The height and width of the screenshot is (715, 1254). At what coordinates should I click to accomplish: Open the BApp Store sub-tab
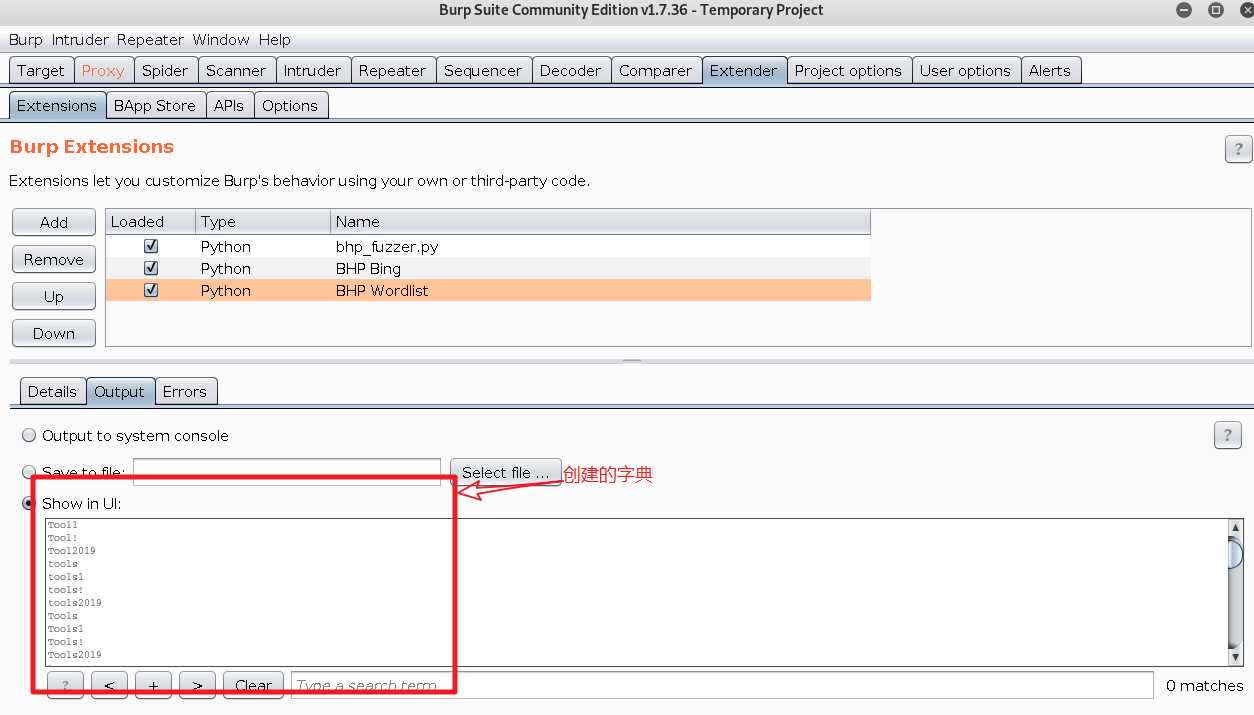click(155, 106)
